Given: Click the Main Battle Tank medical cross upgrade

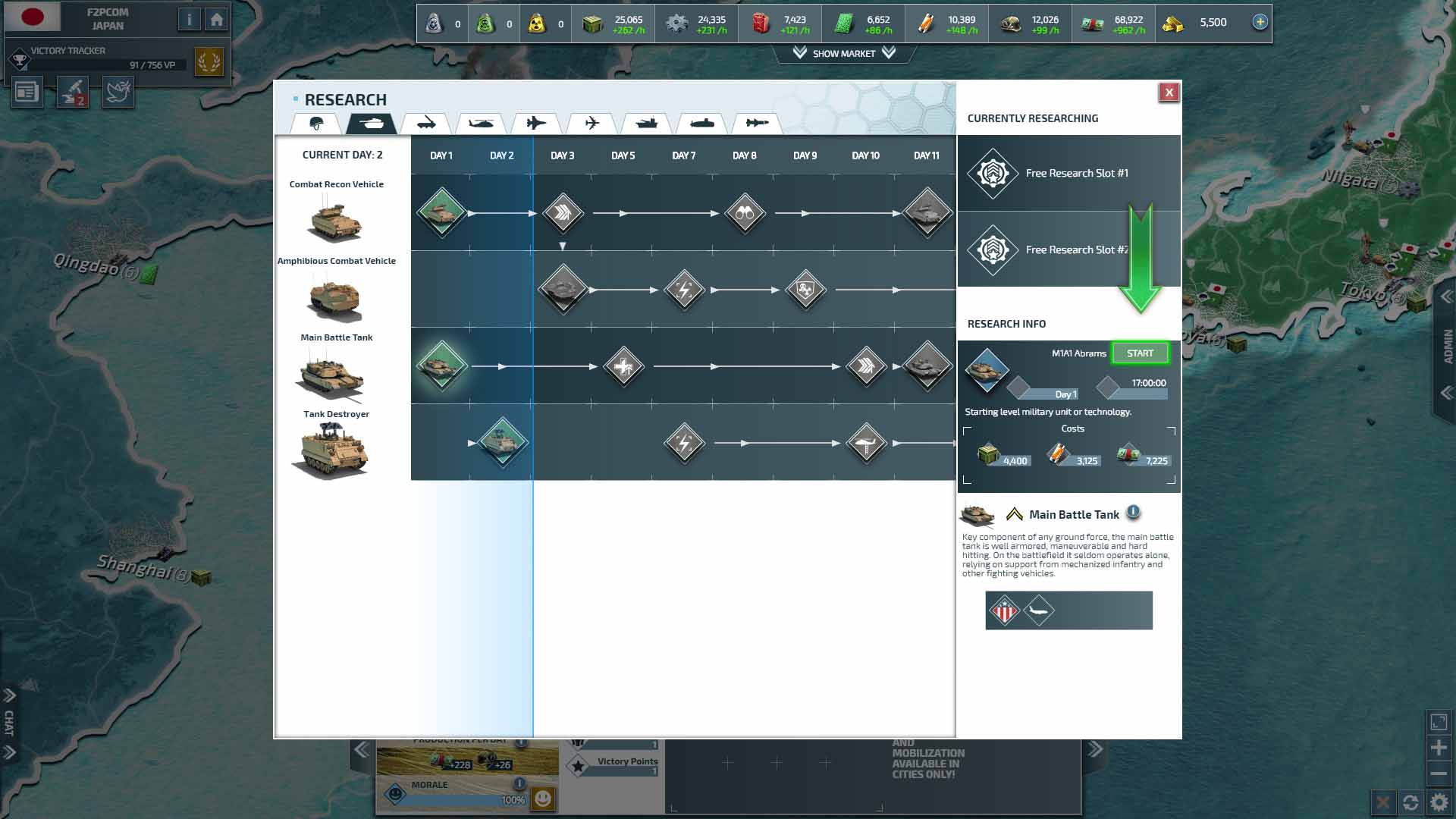Looking at the screenshot, I should [x=623, y=367].
